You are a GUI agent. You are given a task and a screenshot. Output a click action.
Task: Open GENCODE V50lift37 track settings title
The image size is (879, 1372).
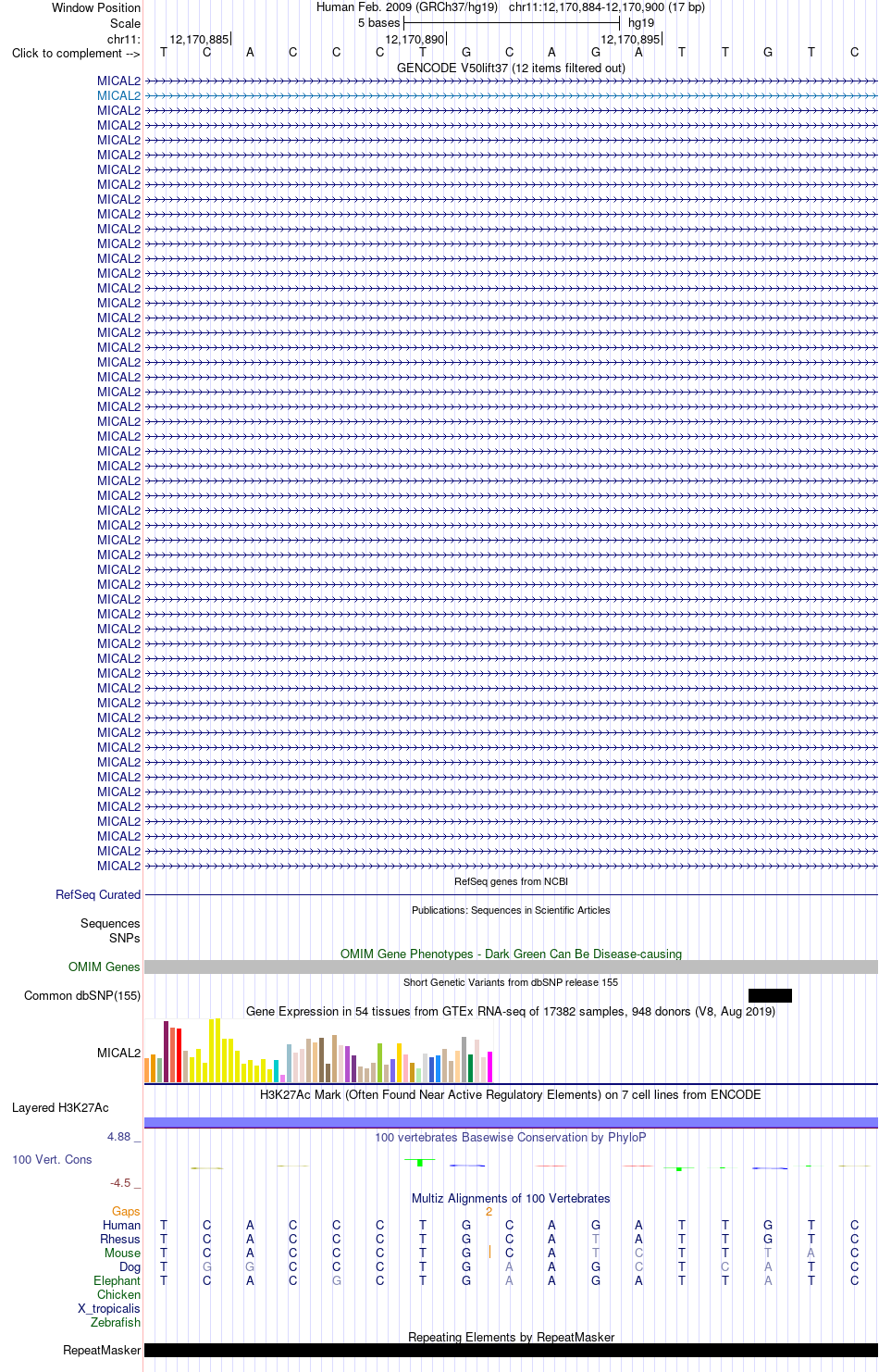(x=511, y=68)
